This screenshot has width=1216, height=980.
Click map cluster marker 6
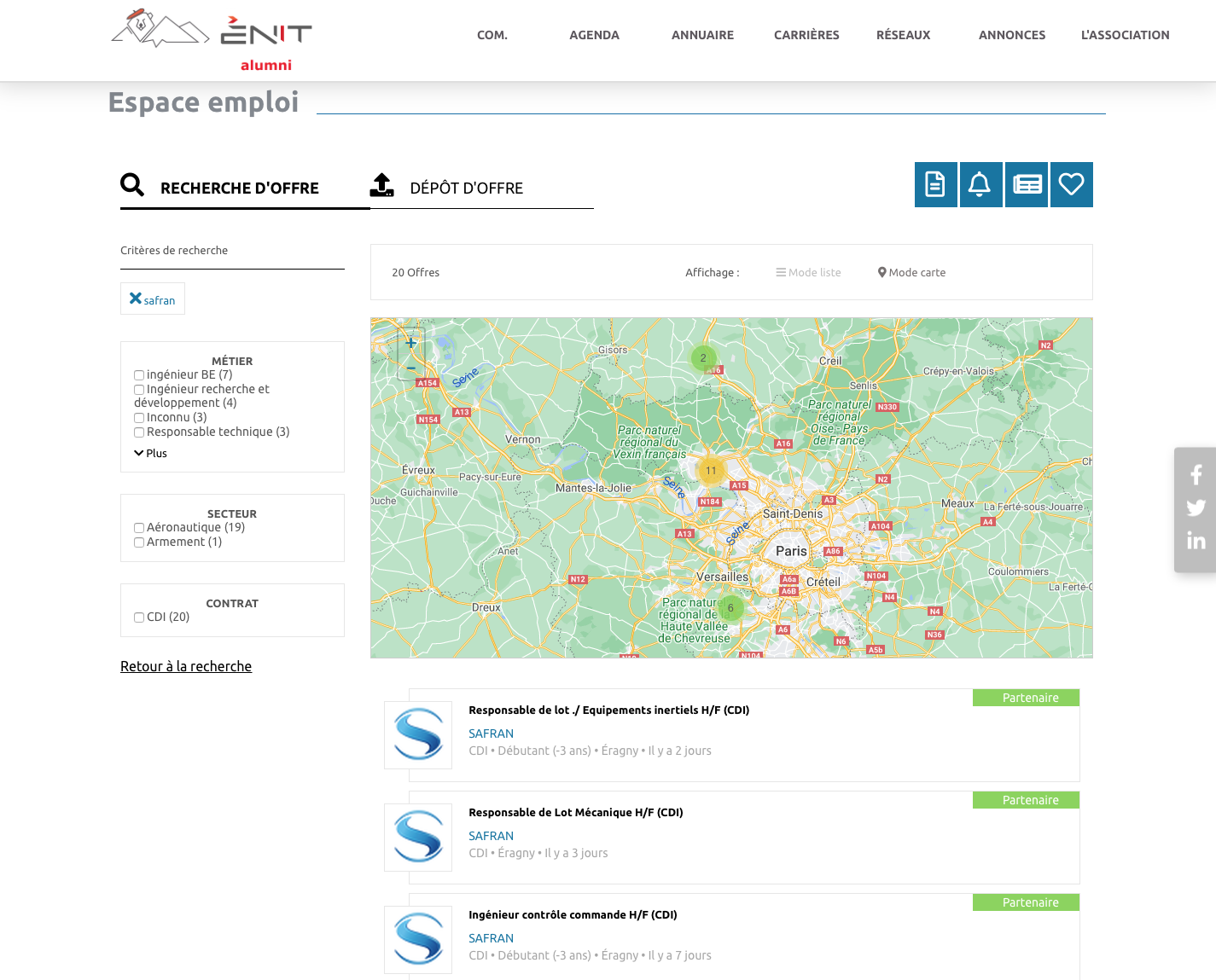[x=730, y=608]
